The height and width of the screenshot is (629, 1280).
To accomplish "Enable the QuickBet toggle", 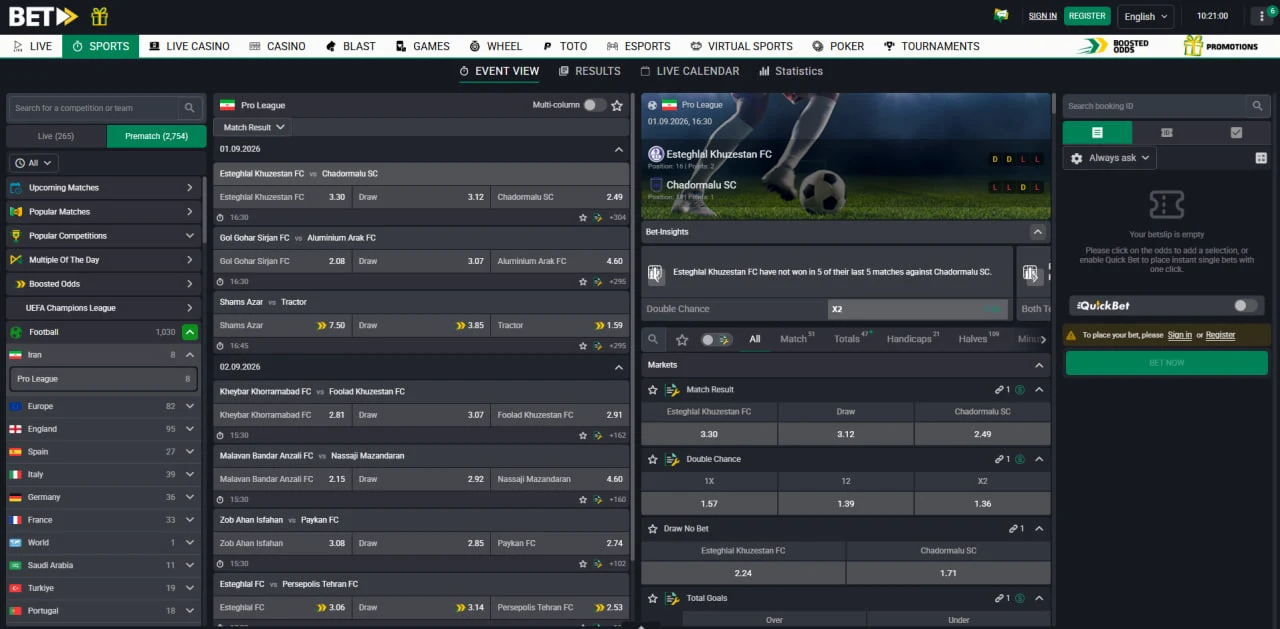I will [x=1245, y=306].
